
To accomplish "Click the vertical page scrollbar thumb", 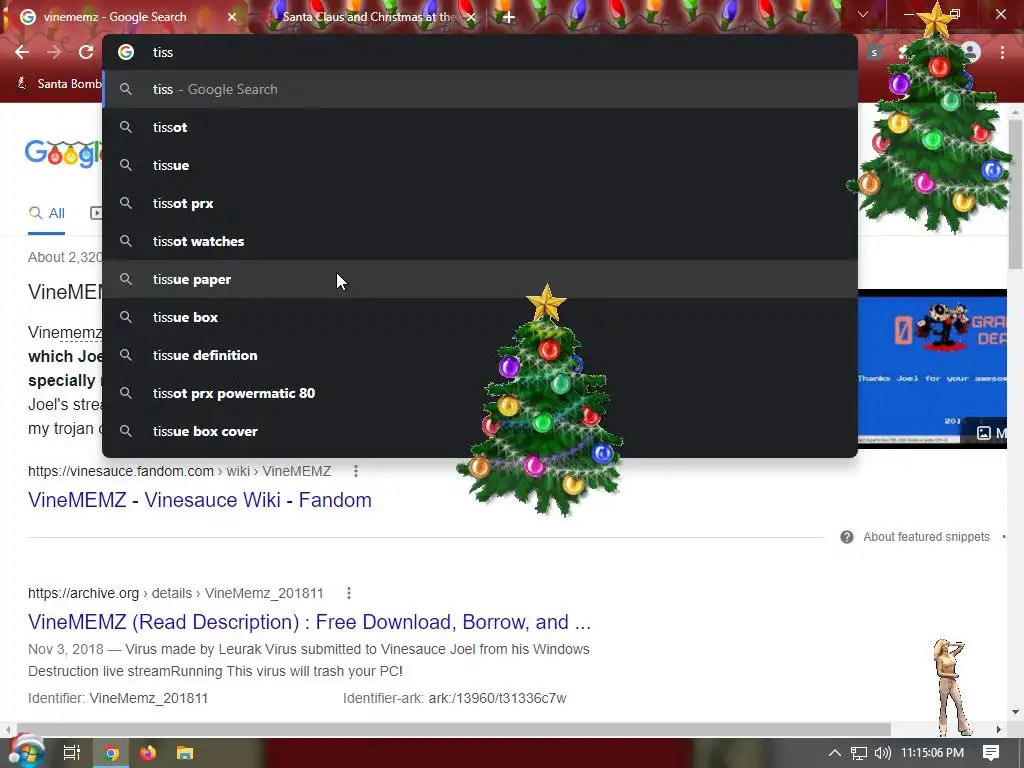I will [1015, 194].
